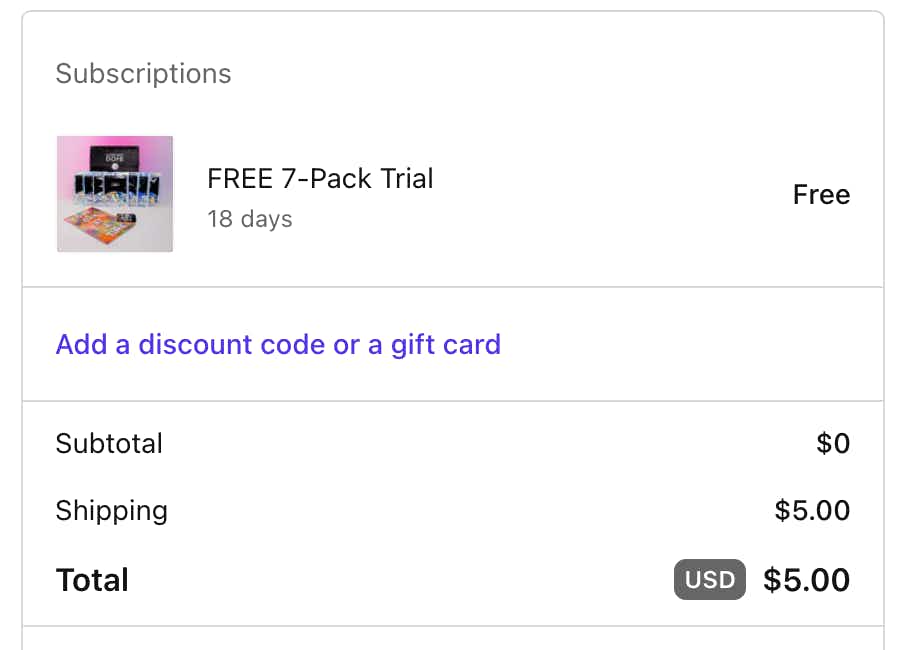Click the black box in product image
904x650 pixels.
pos(115,159)
